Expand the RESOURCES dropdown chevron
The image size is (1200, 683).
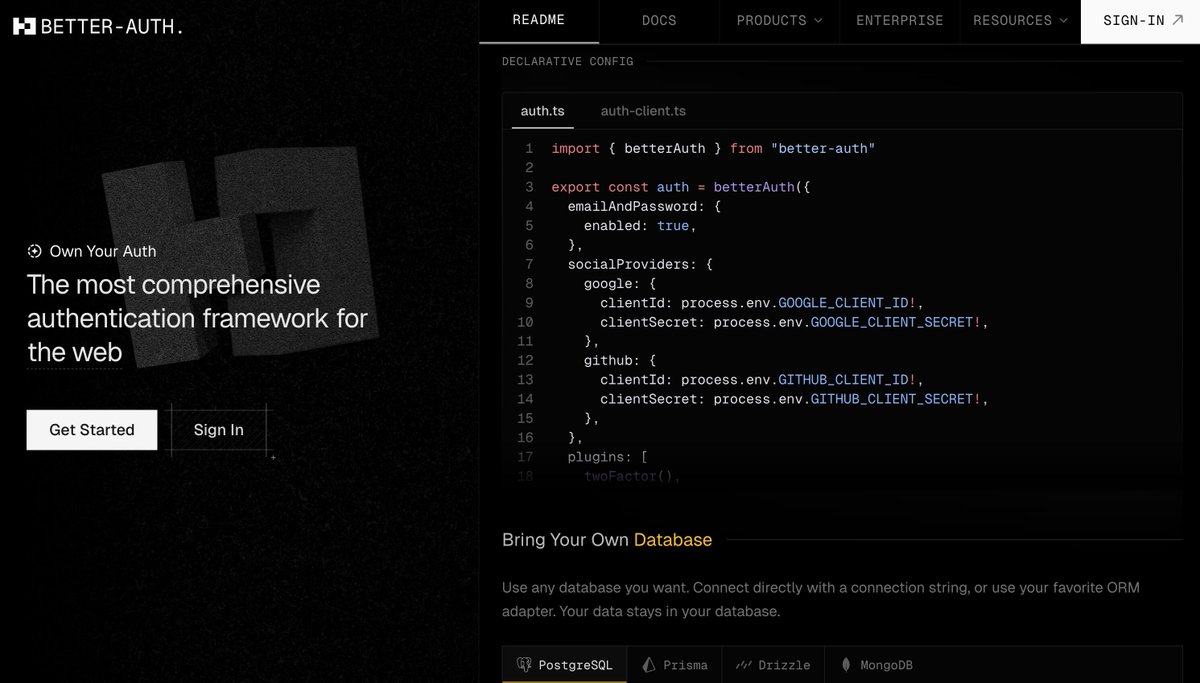coord(1063,20)
